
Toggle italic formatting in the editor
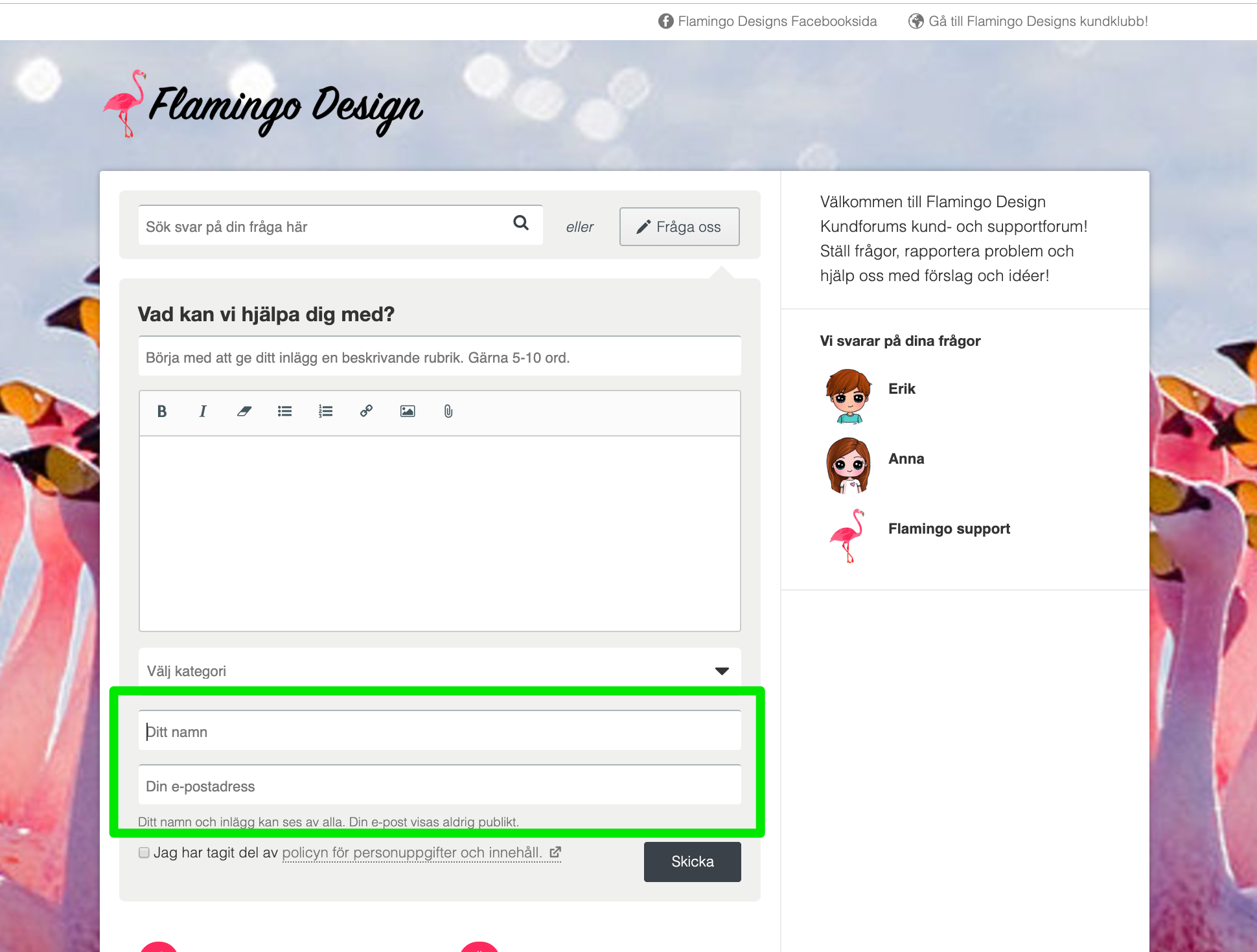tap(203, 411)
